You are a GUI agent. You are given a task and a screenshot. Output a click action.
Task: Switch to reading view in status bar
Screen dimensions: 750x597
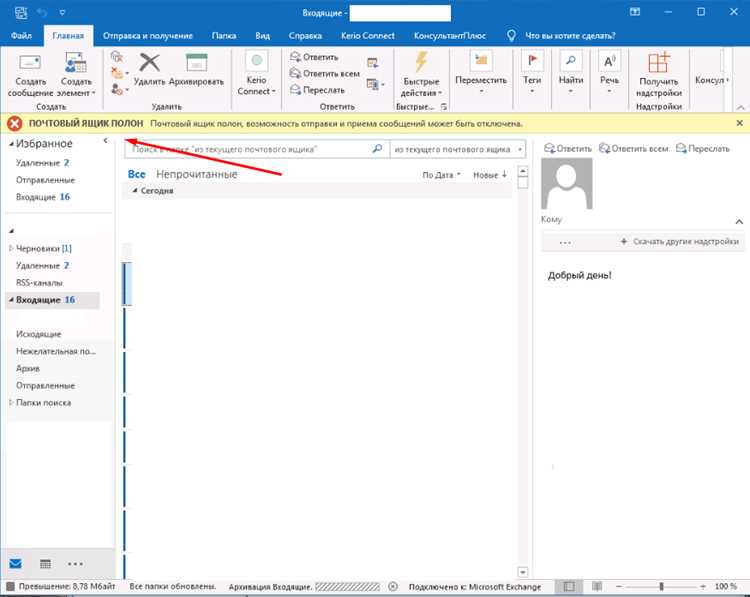597,586
